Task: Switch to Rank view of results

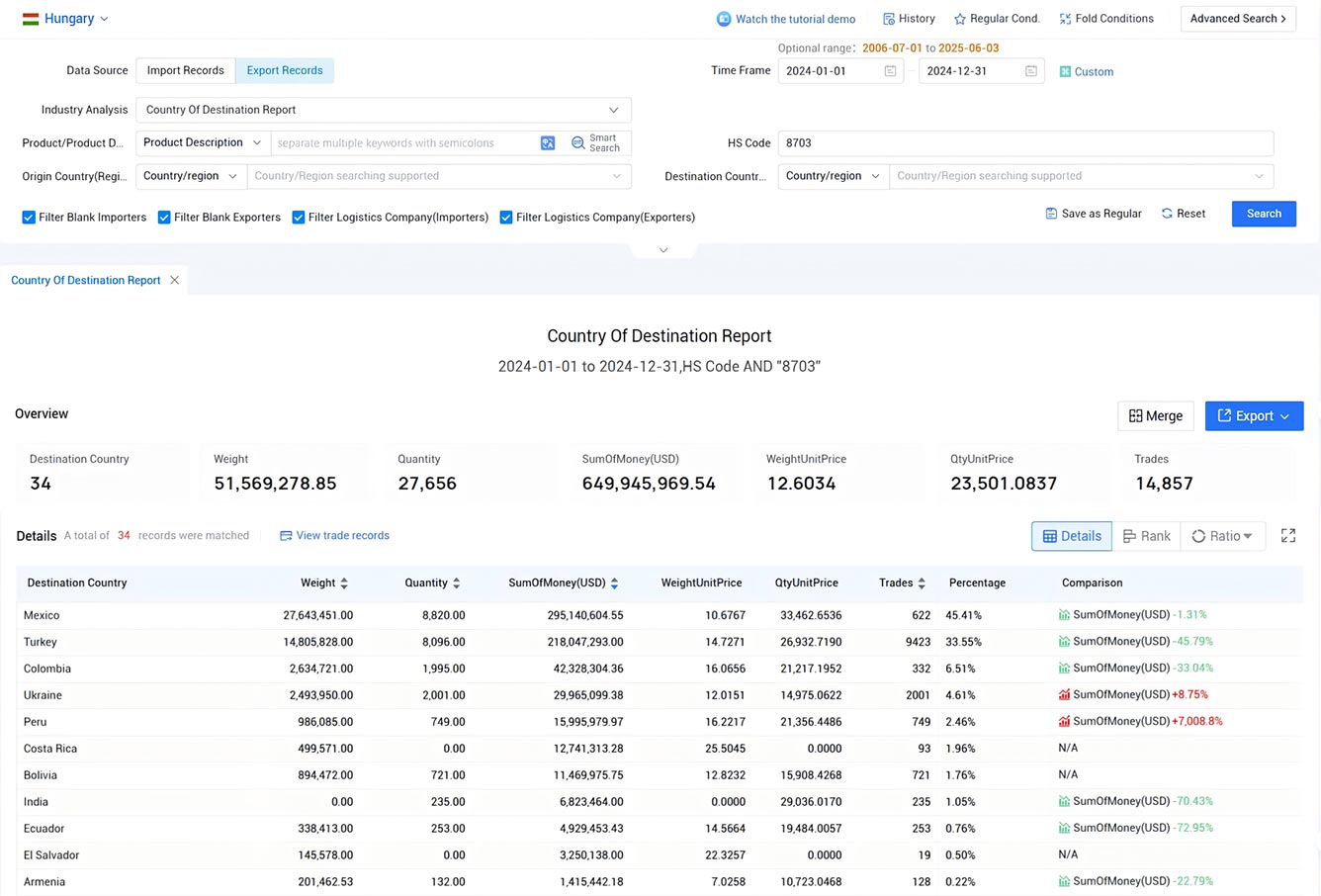Action: point(1146,535)
